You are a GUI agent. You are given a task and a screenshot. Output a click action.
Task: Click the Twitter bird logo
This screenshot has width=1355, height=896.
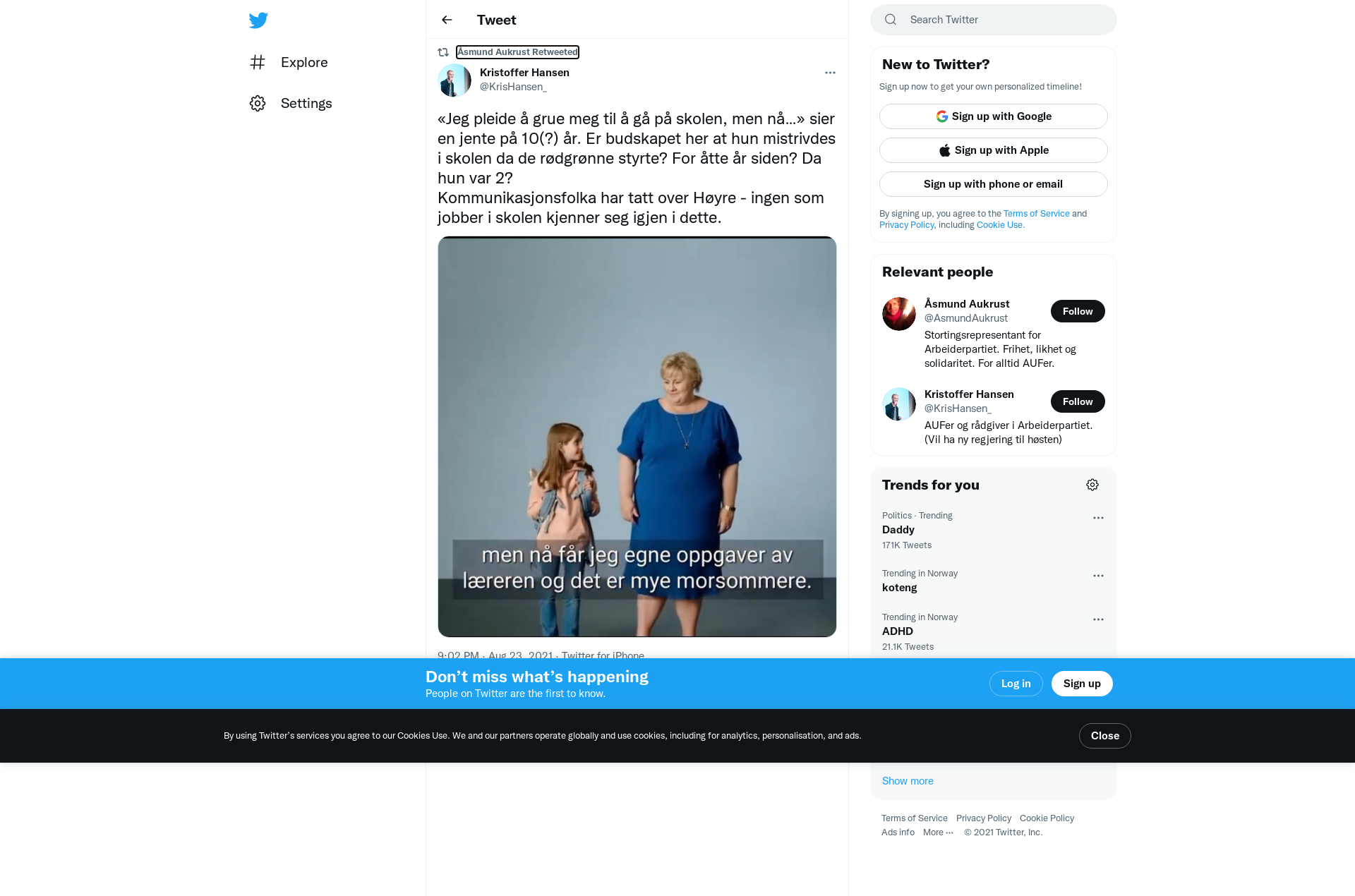click(258, 20)
